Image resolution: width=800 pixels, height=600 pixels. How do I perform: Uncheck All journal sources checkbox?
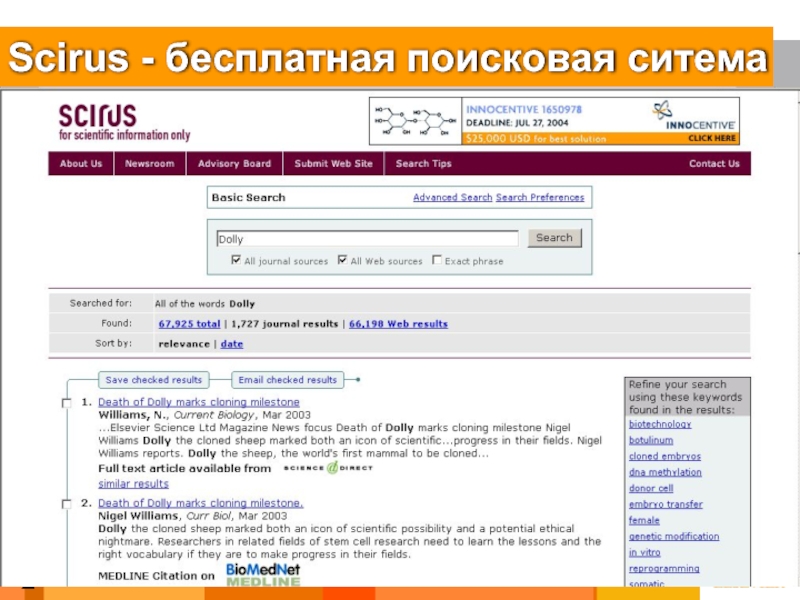tap(236, 260)
